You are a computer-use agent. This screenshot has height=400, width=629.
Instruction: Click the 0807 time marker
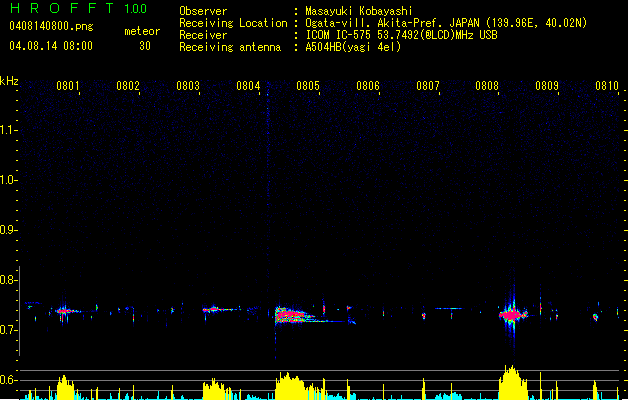[428, 85]
